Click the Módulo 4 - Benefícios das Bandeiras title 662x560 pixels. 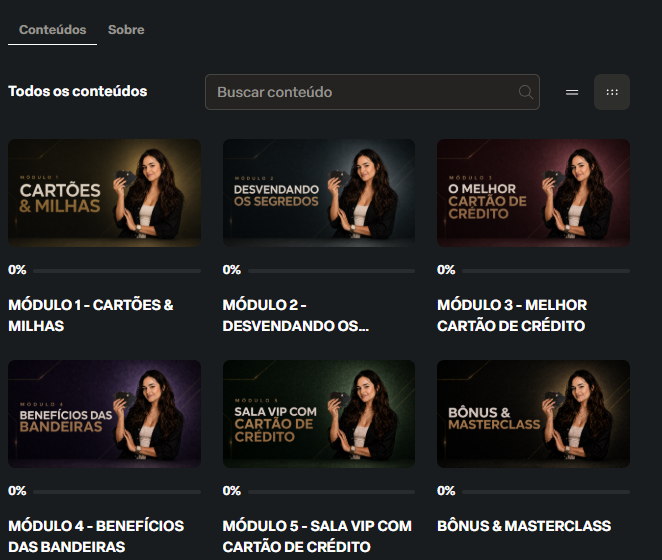(96, 536)
